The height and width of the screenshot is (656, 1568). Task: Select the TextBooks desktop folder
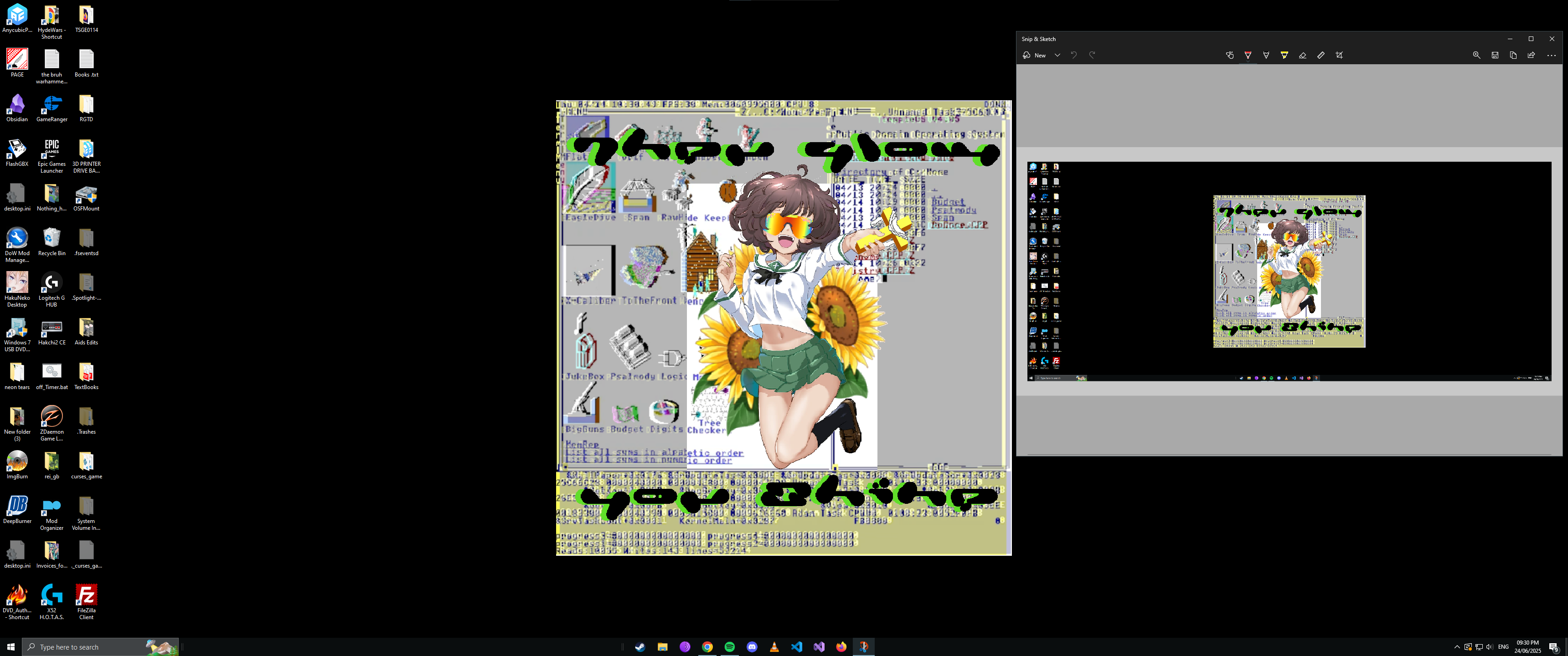[87, 376]
